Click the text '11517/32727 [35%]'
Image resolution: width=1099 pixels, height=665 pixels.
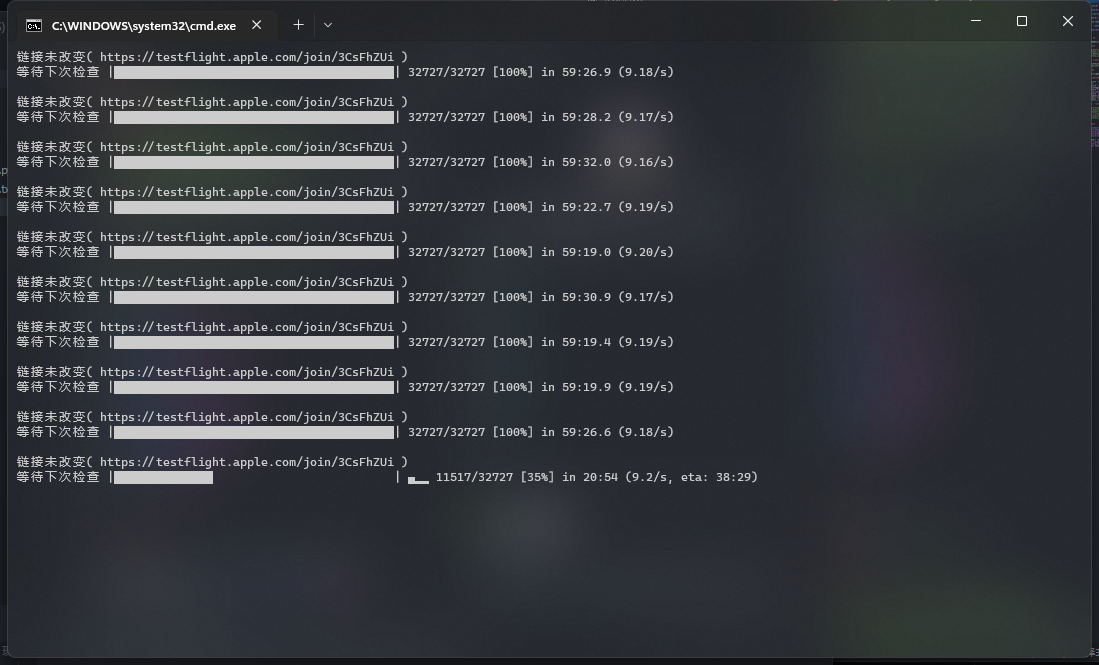[495, 477]
